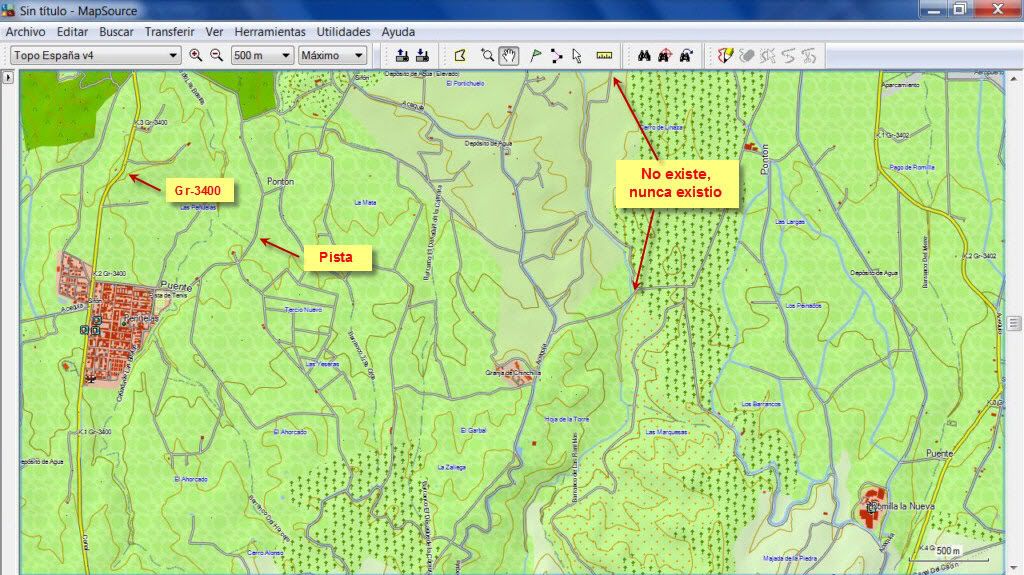1024x575 pixels.
Task: Select the waypoint flag tool
Action: tap(536, 56)
